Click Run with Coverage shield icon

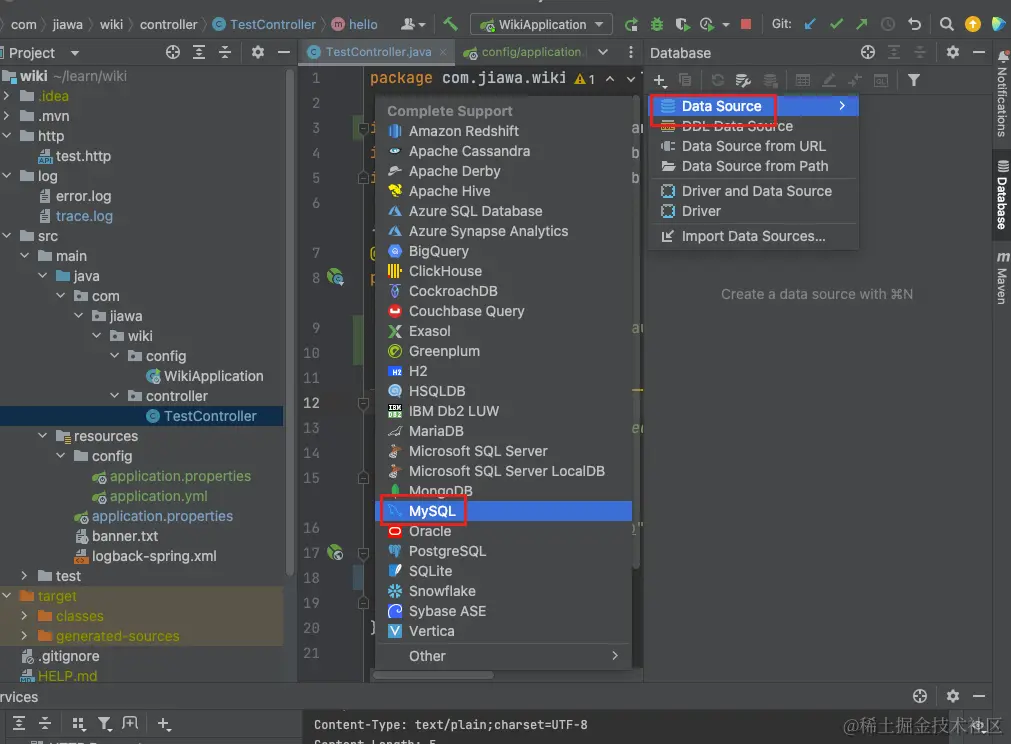click(682, 24)
